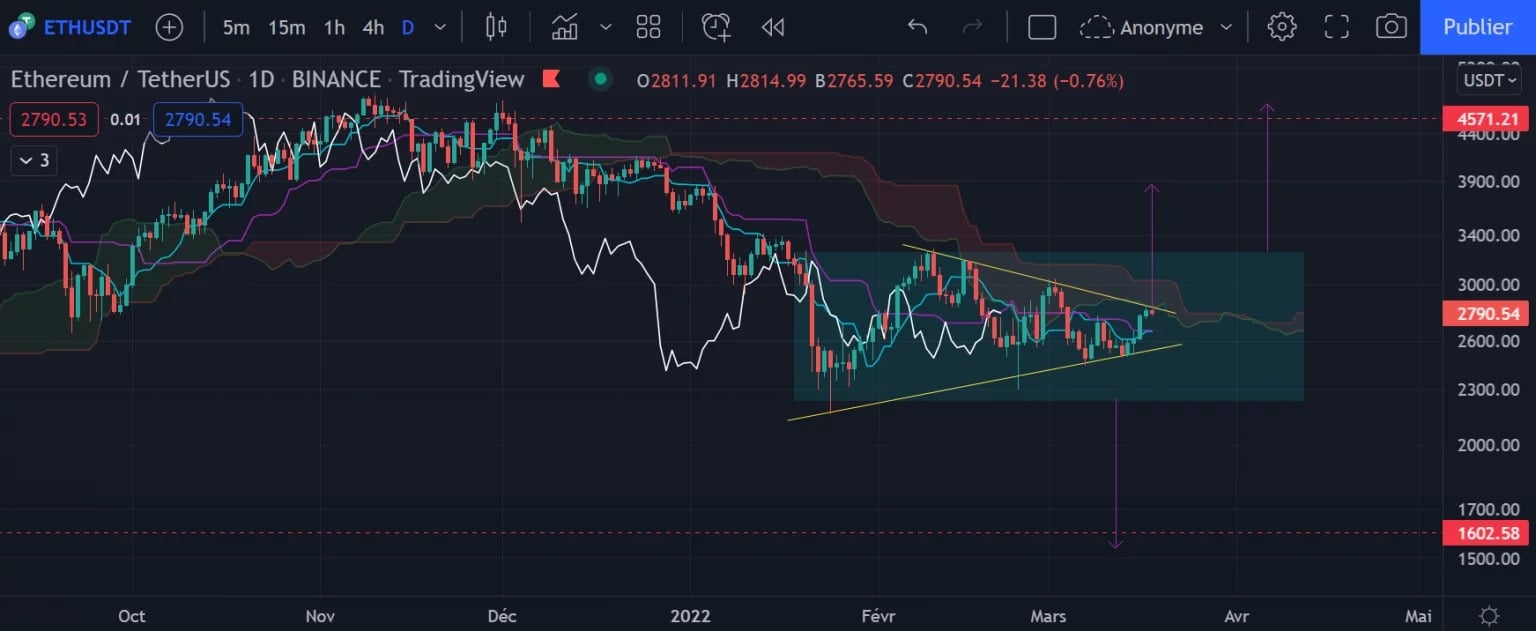
Task: Open indicator templates grid icon
Action: (x=648, y=27)
